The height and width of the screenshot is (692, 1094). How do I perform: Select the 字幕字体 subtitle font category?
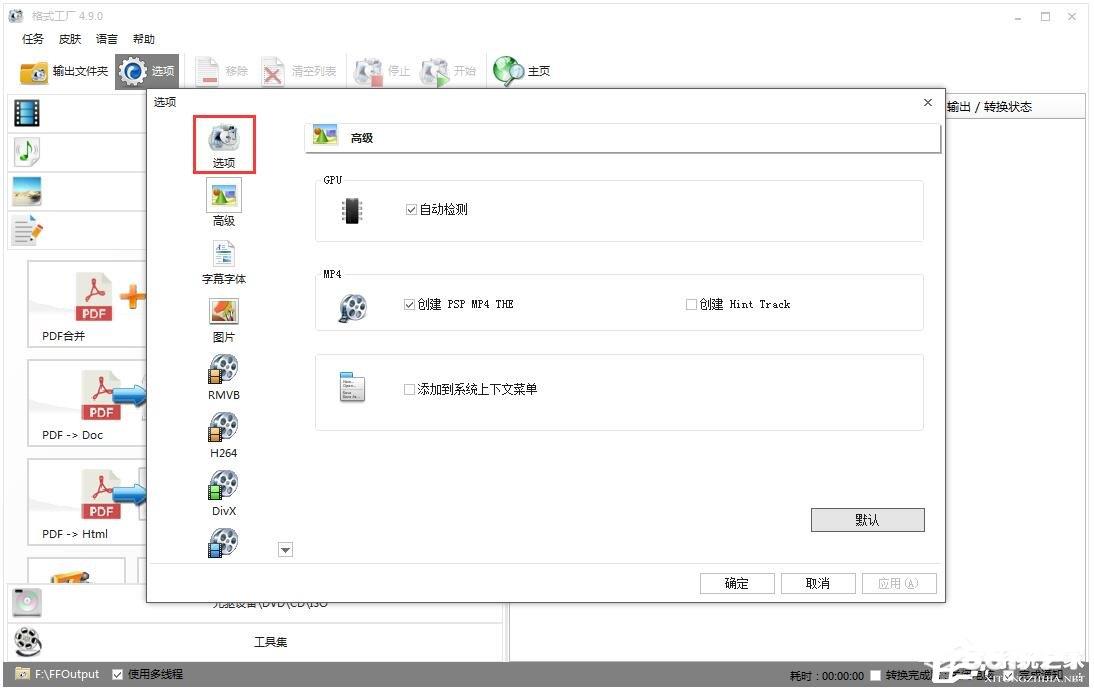[224, 262]
